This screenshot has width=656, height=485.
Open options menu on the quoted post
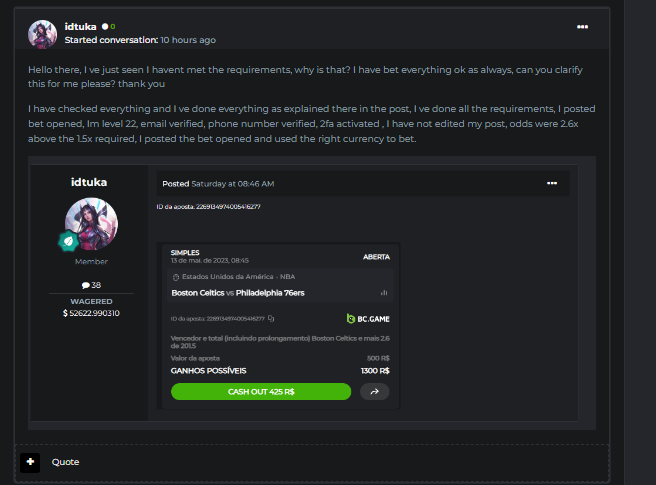point(551,183)
